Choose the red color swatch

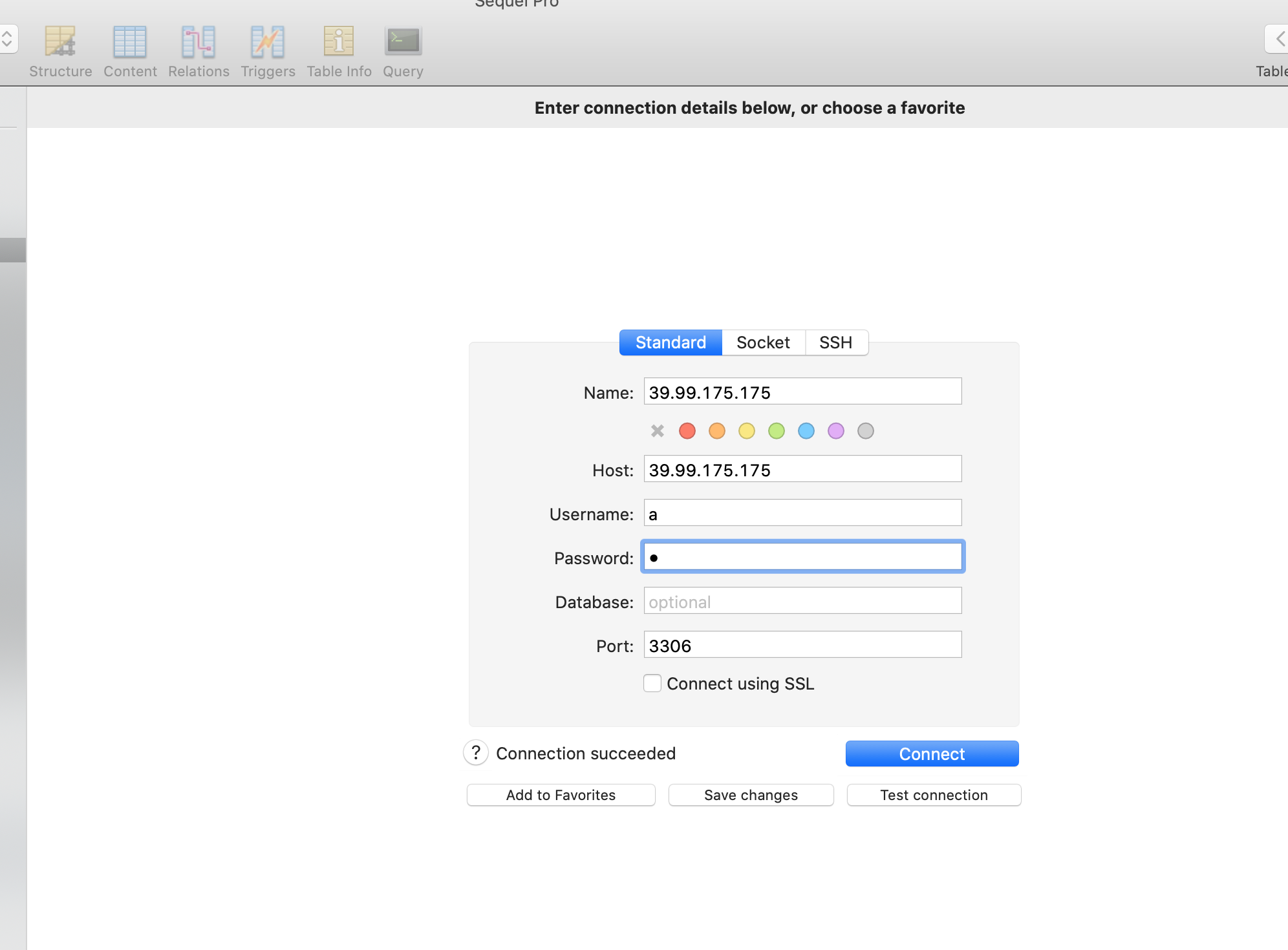[687, 431]
